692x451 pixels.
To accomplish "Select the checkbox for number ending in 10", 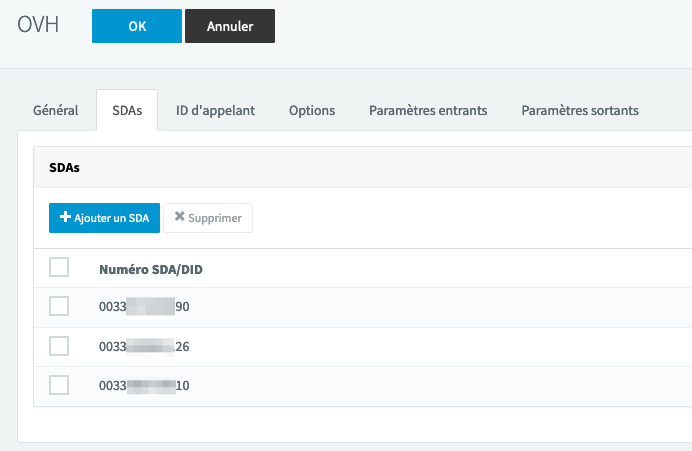I will (x=59, y=385).
